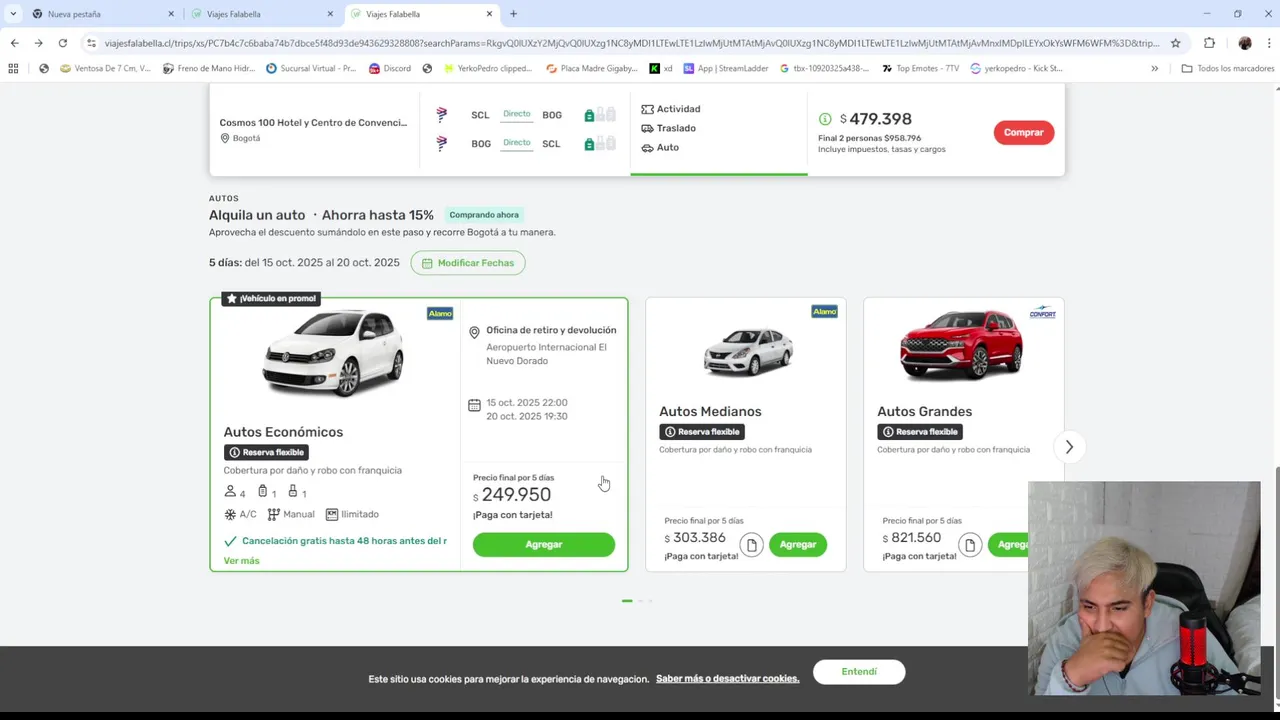The width and height of the screenshot is (1280, 720).
Task: Go forward in browser history
Action: [38, 43]
